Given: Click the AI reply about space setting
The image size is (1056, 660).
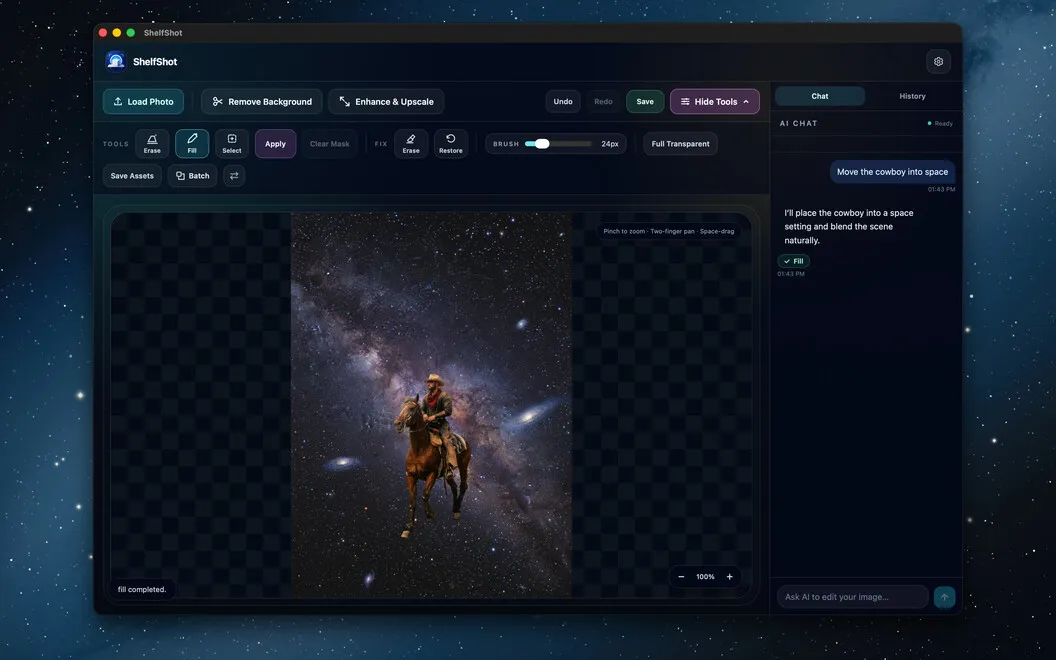Looking at the screenshot, I should [x=849, y=226].
